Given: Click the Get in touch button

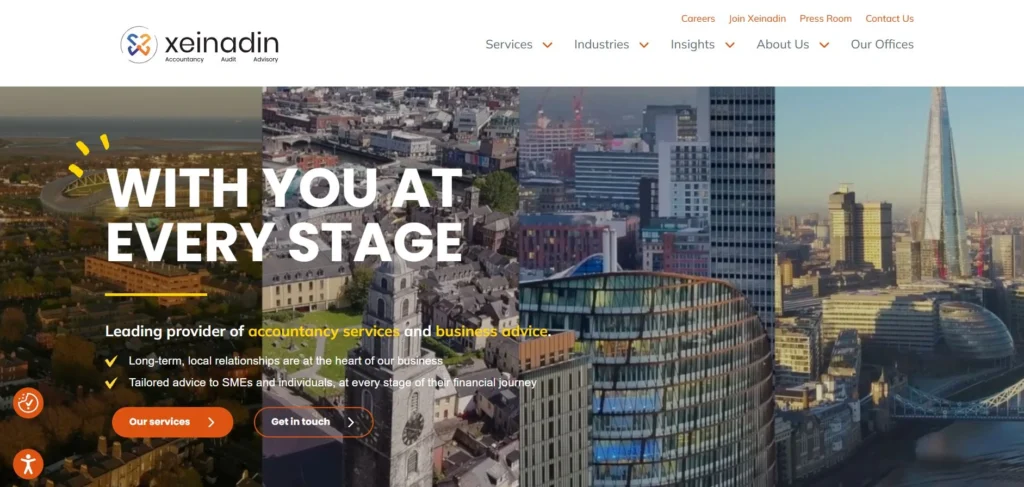Looking at the screenshot, I should click(x=313, y=422).
